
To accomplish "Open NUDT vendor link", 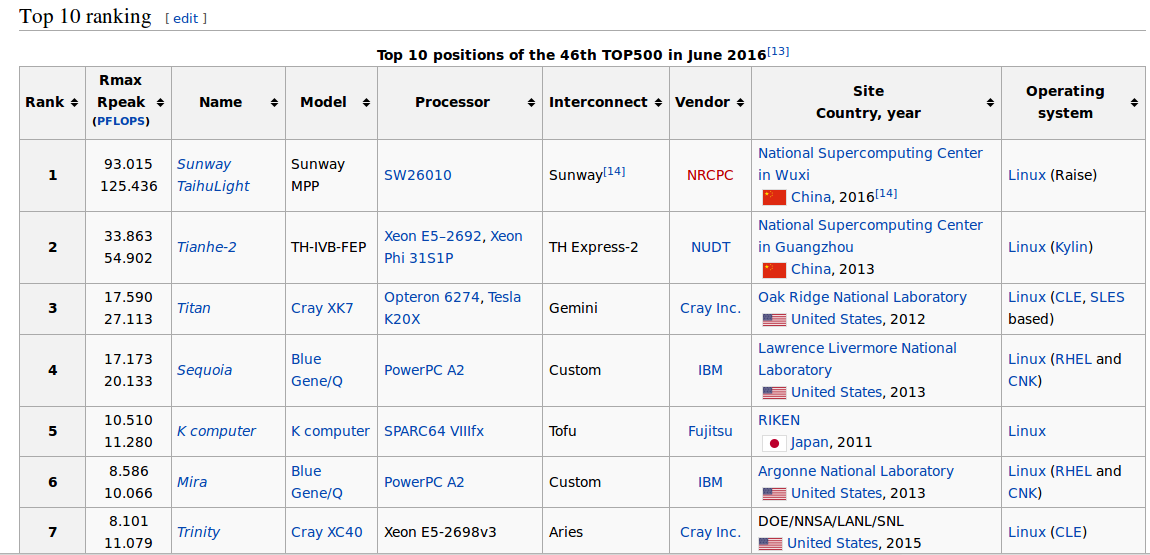I will [x=711, y=247].
